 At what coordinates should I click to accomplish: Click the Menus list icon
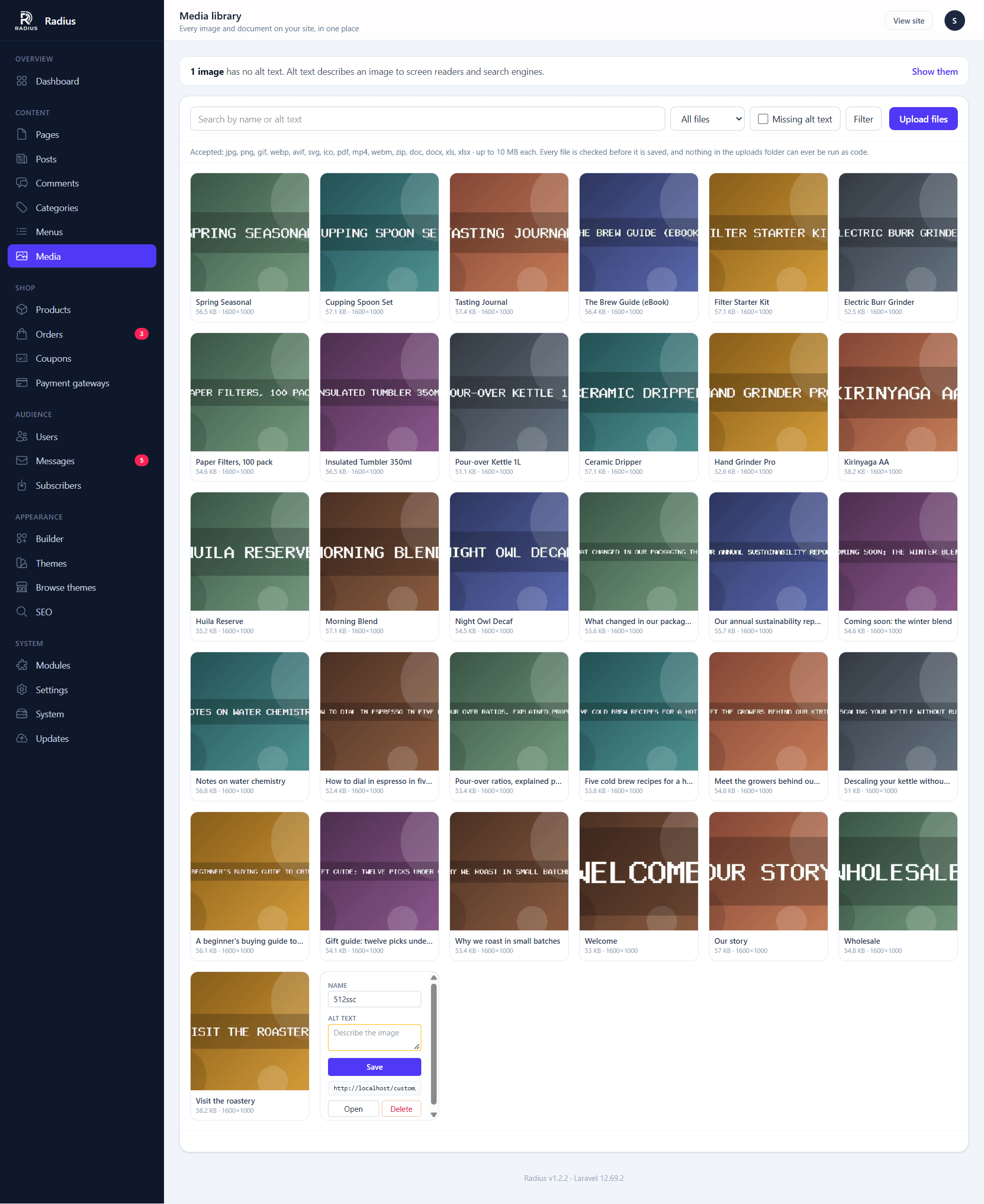click(22, 232)
